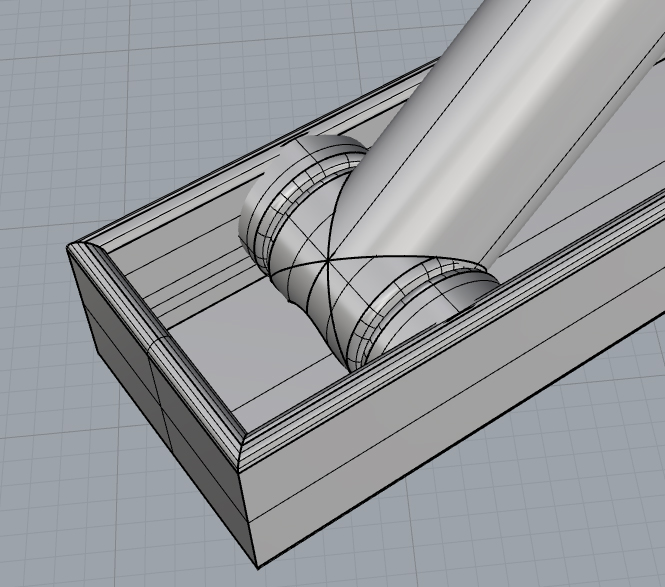
Task: Select the dark end face of the box
Action: pyautogui.click(x=161, y=407)
